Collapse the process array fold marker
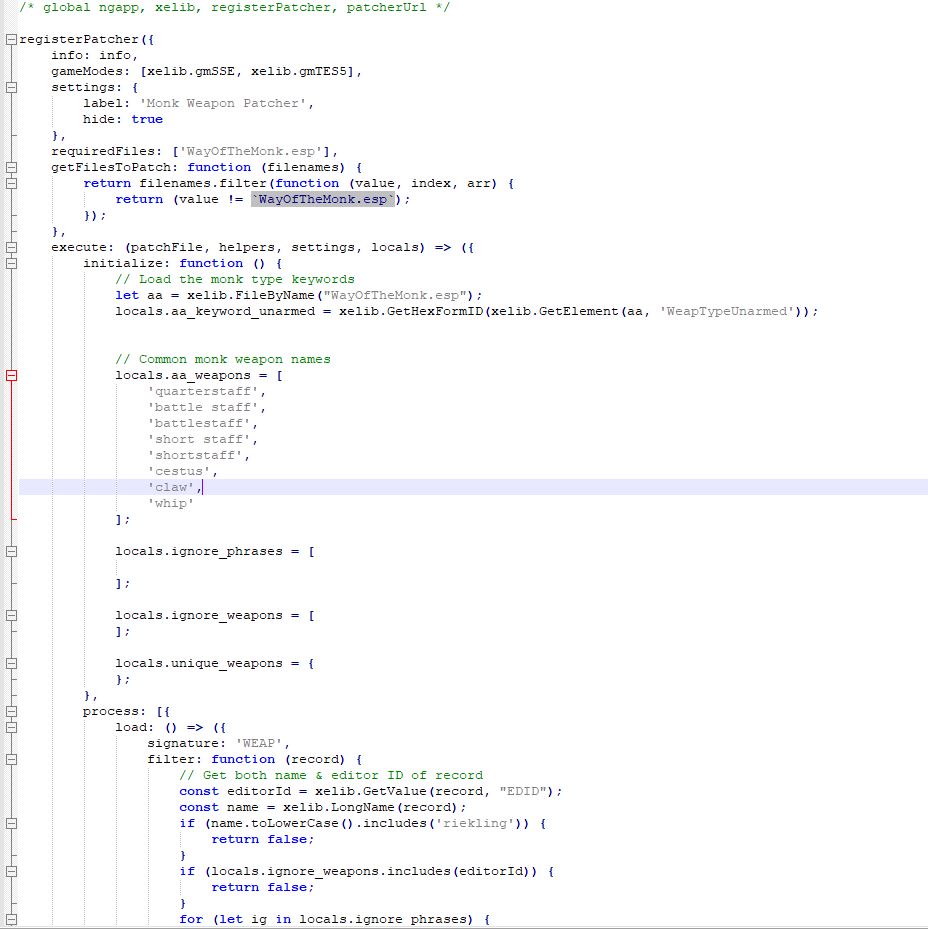 (11, 711)
